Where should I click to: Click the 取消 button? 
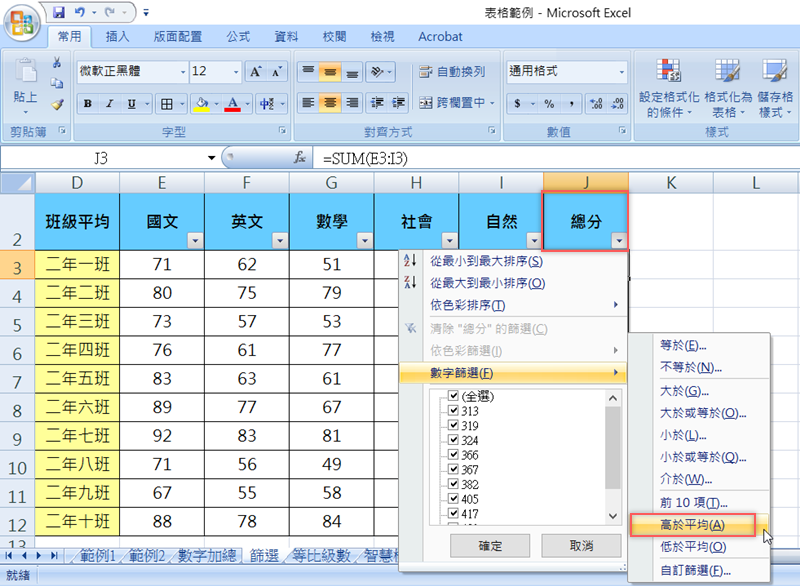pyautogui.click(x=580, y=546)
